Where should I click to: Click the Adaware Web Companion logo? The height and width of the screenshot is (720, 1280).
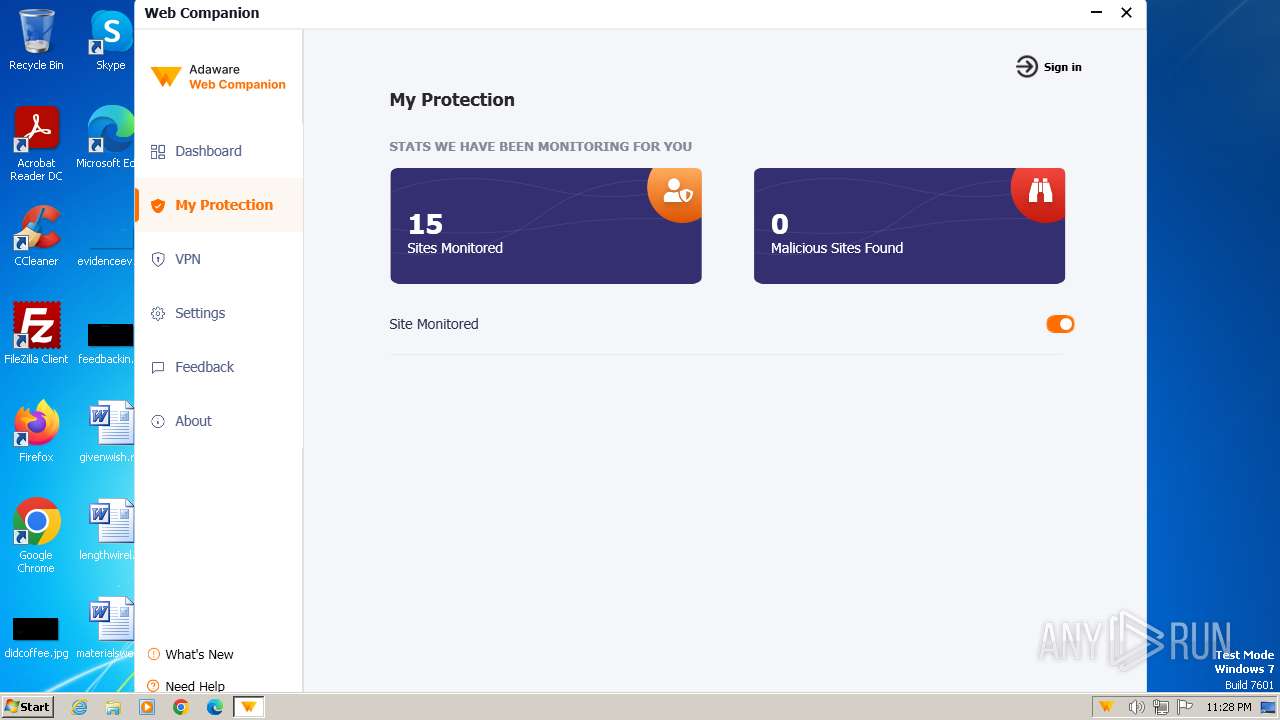pos(218,77)
